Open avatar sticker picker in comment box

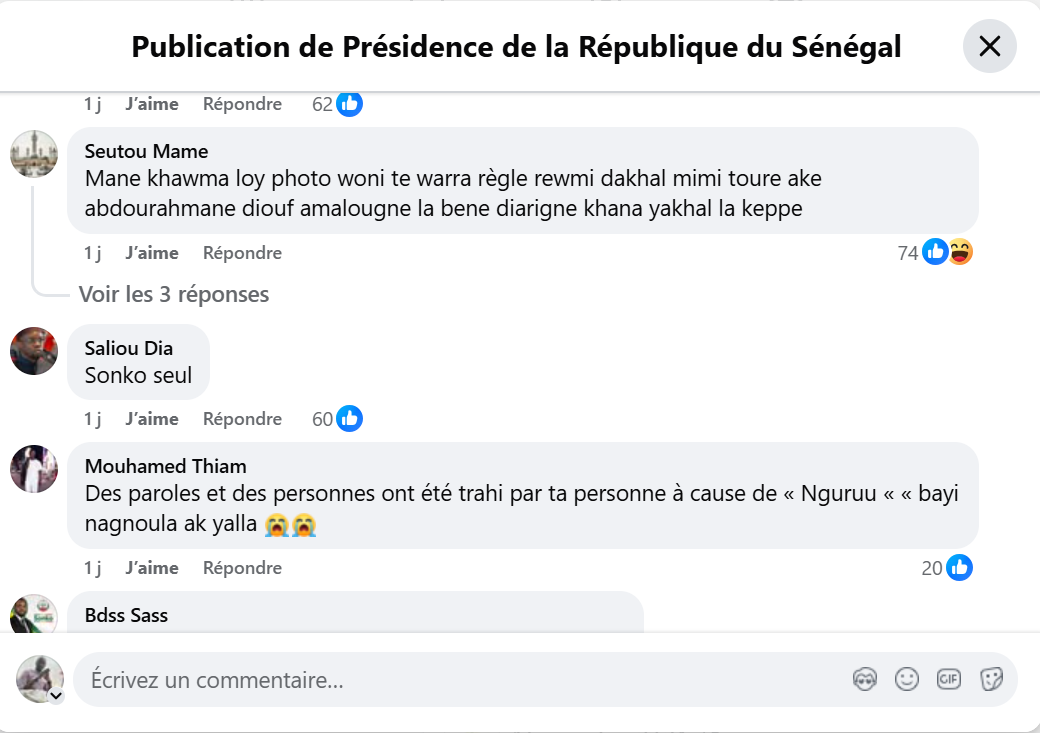864,680
